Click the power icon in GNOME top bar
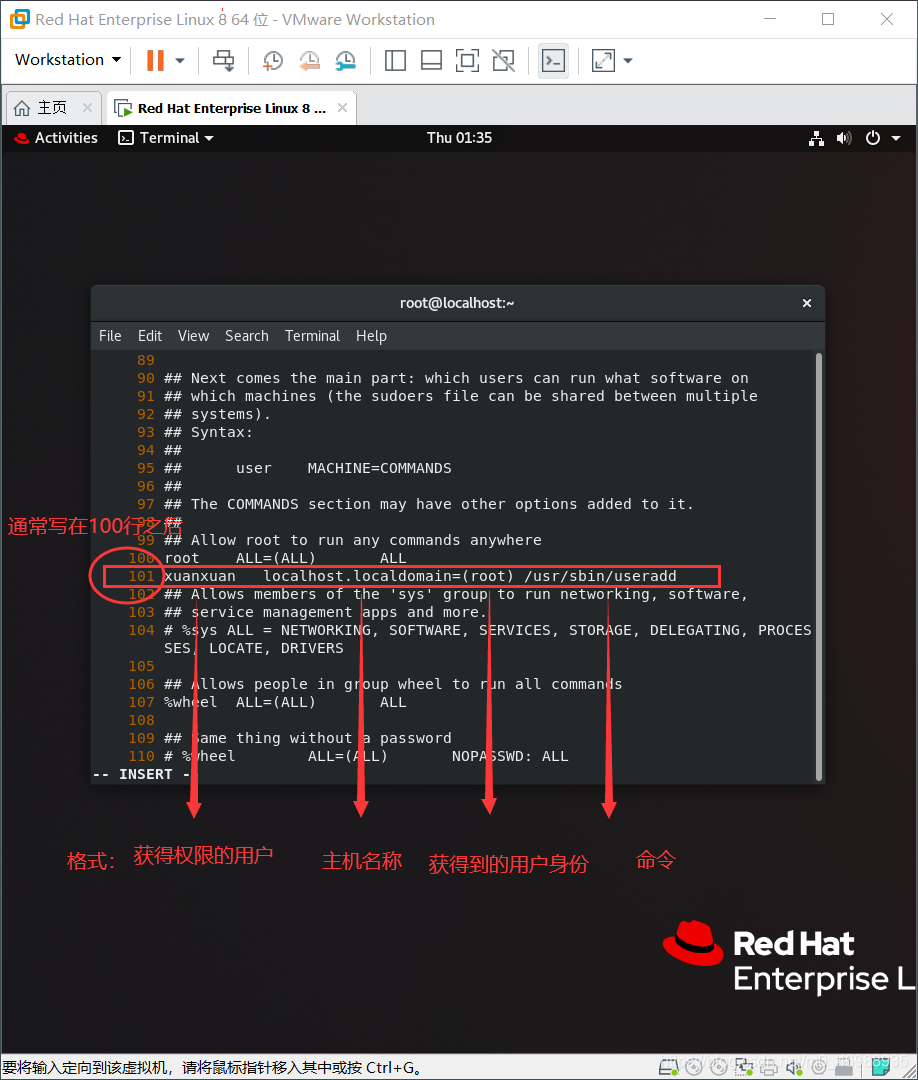 click(x=873, y=138)
